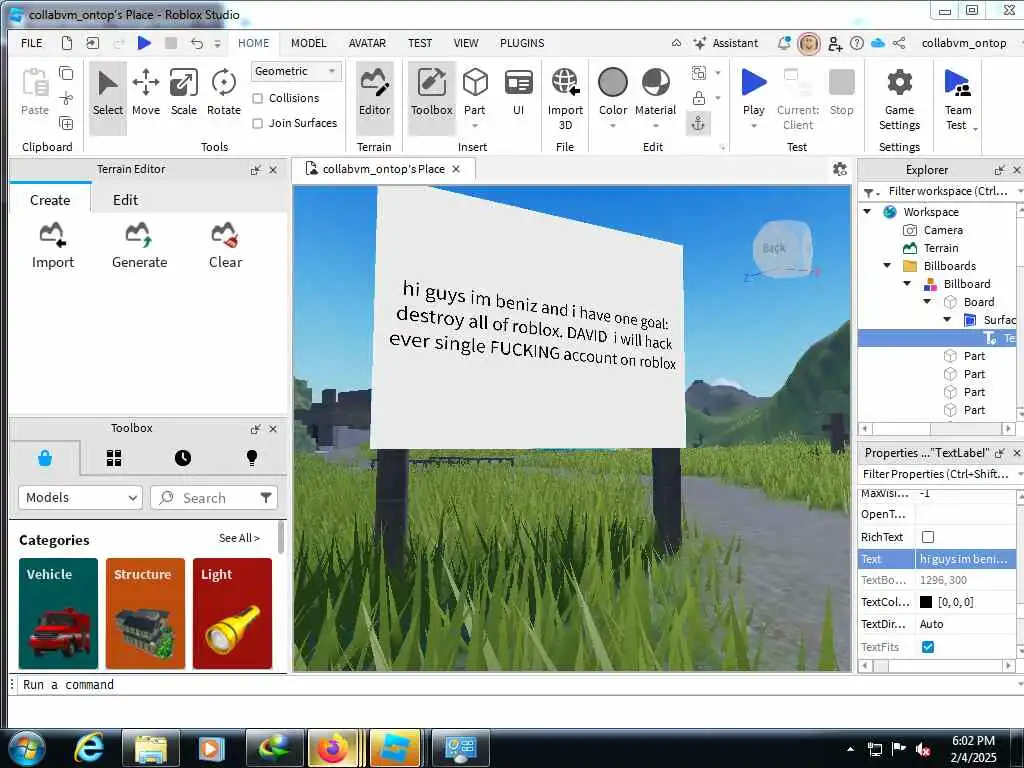
Task: Switch to Terrain Editor Edit tab
Action: tap(125, 200)
